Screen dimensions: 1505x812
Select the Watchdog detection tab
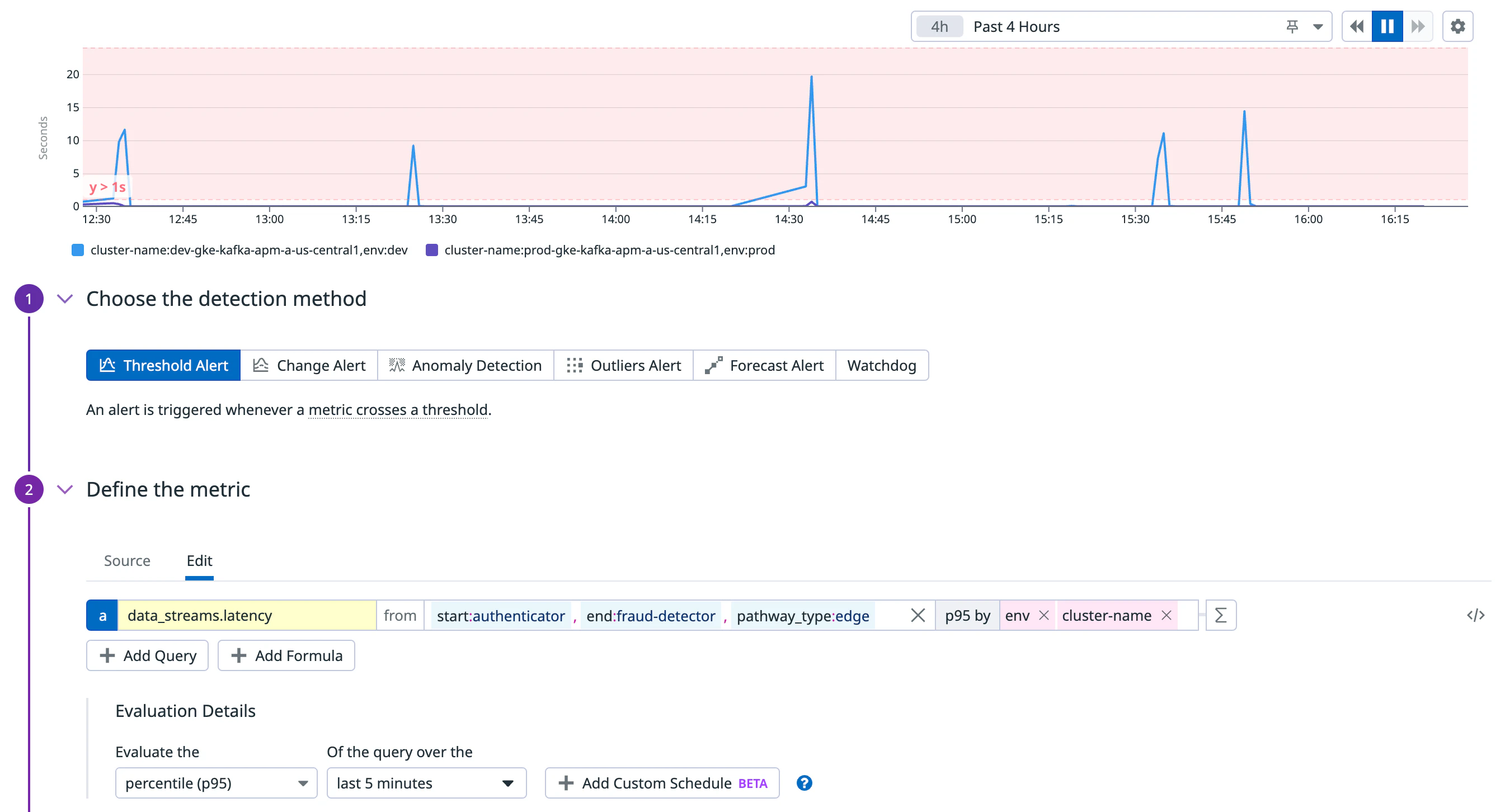coord(882,365)
